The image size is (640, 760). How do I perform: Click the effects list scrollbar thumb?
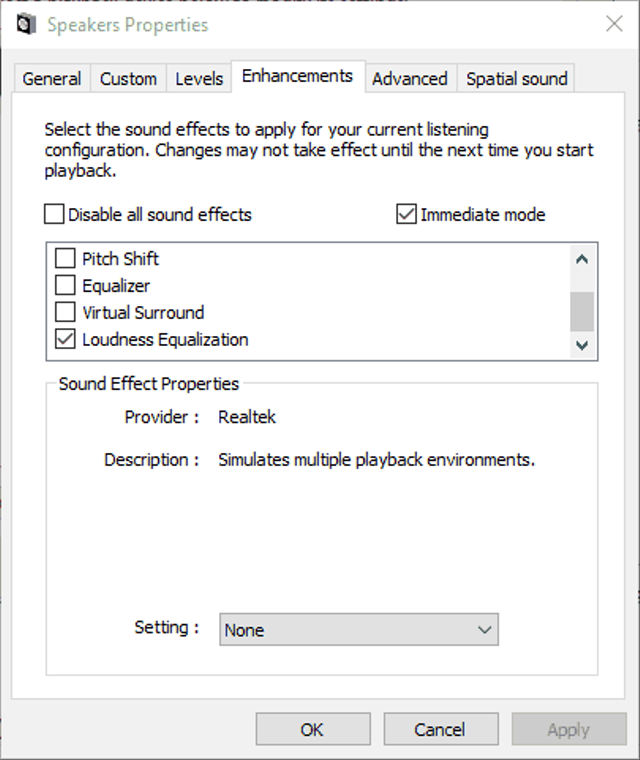[582, 311]
